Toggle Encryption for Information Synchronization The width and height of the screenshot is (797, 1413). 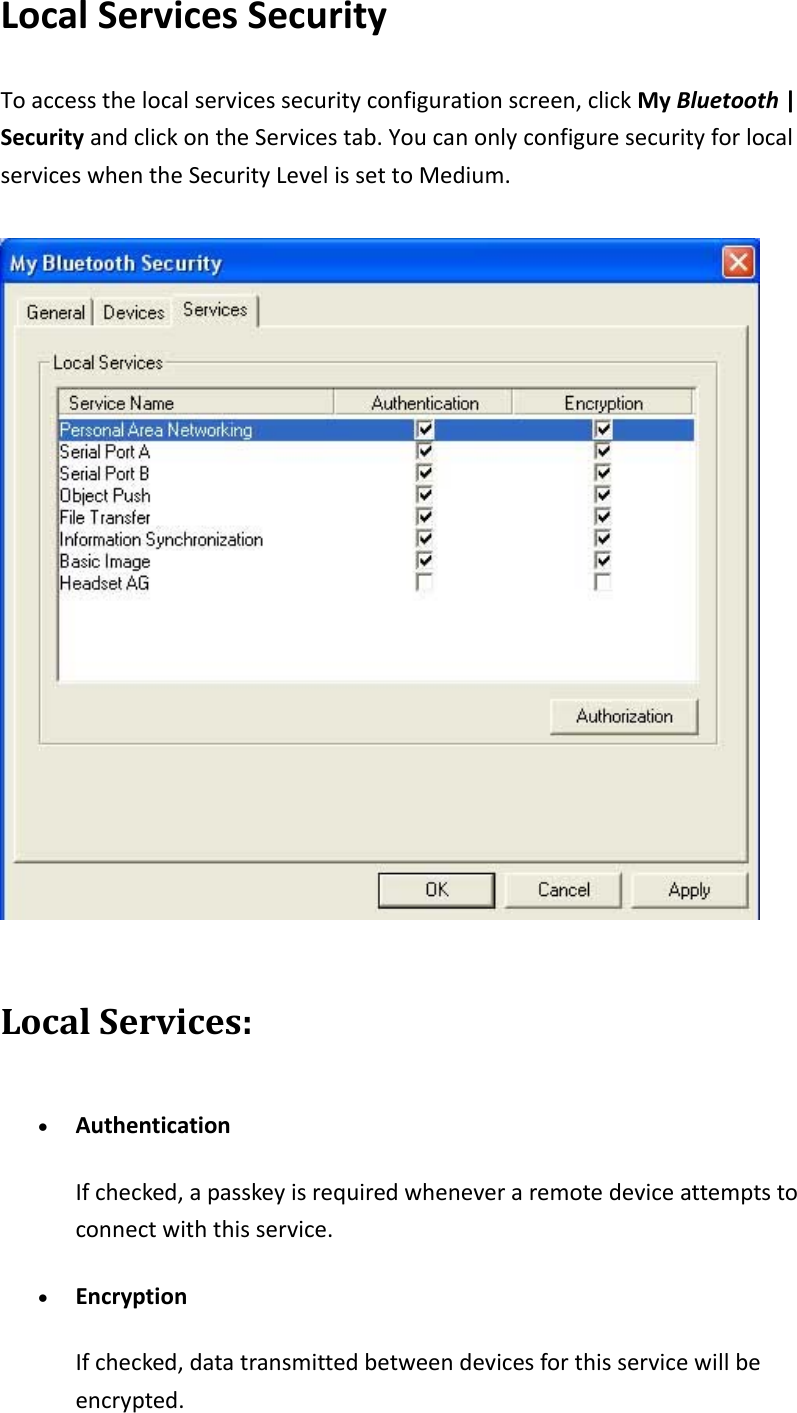click(603, 540)
